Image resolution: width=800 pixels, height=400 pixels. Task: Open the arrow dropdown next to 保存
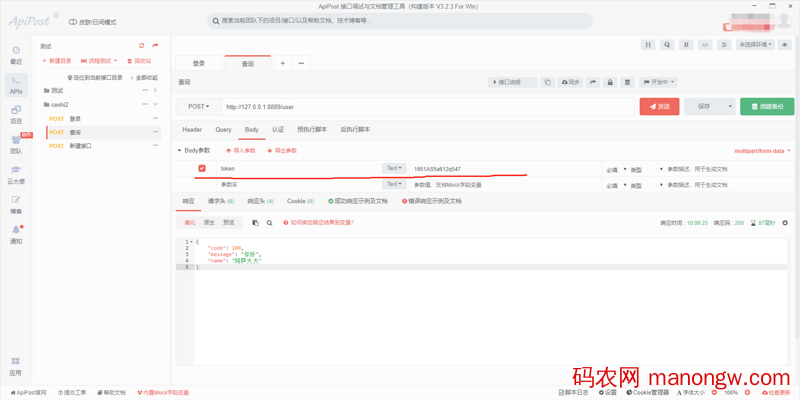pos(730,107)
